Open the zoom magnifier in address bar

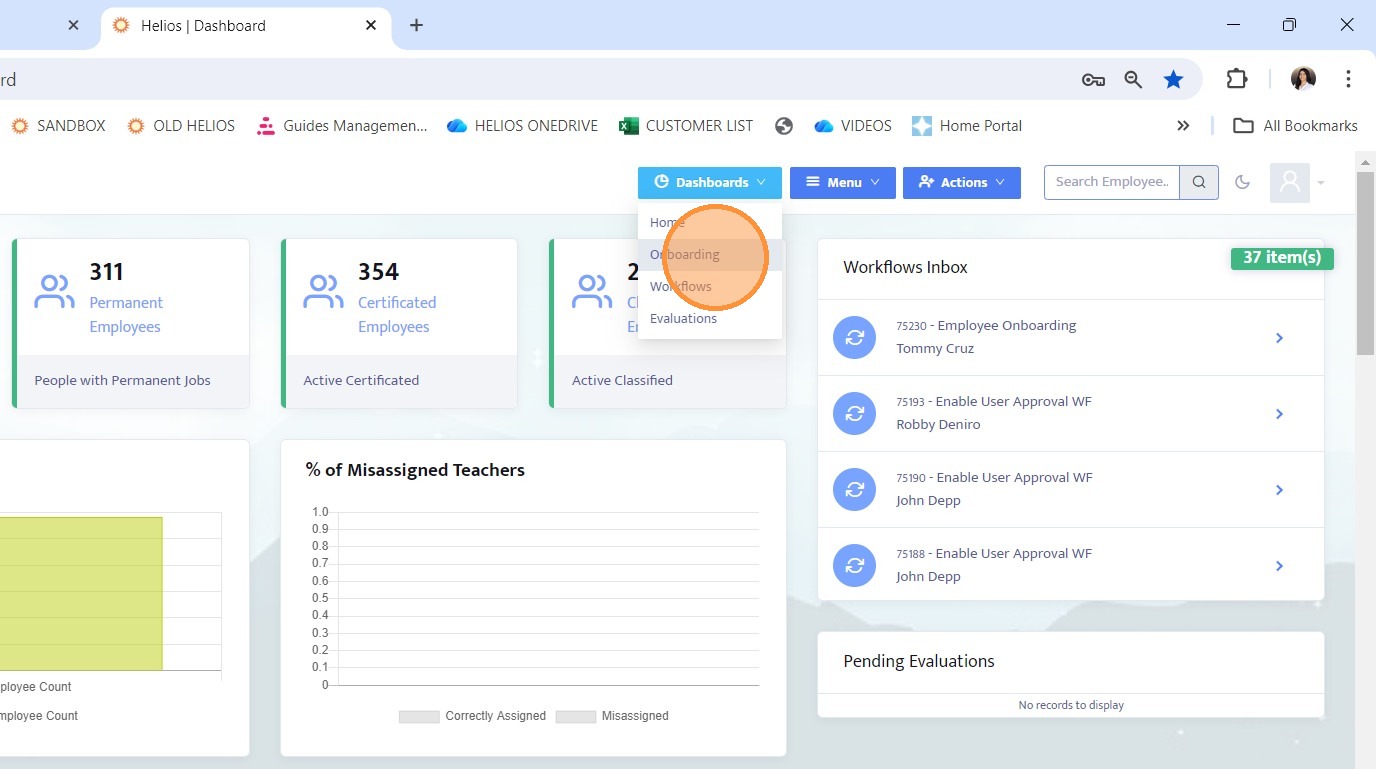1133,80
